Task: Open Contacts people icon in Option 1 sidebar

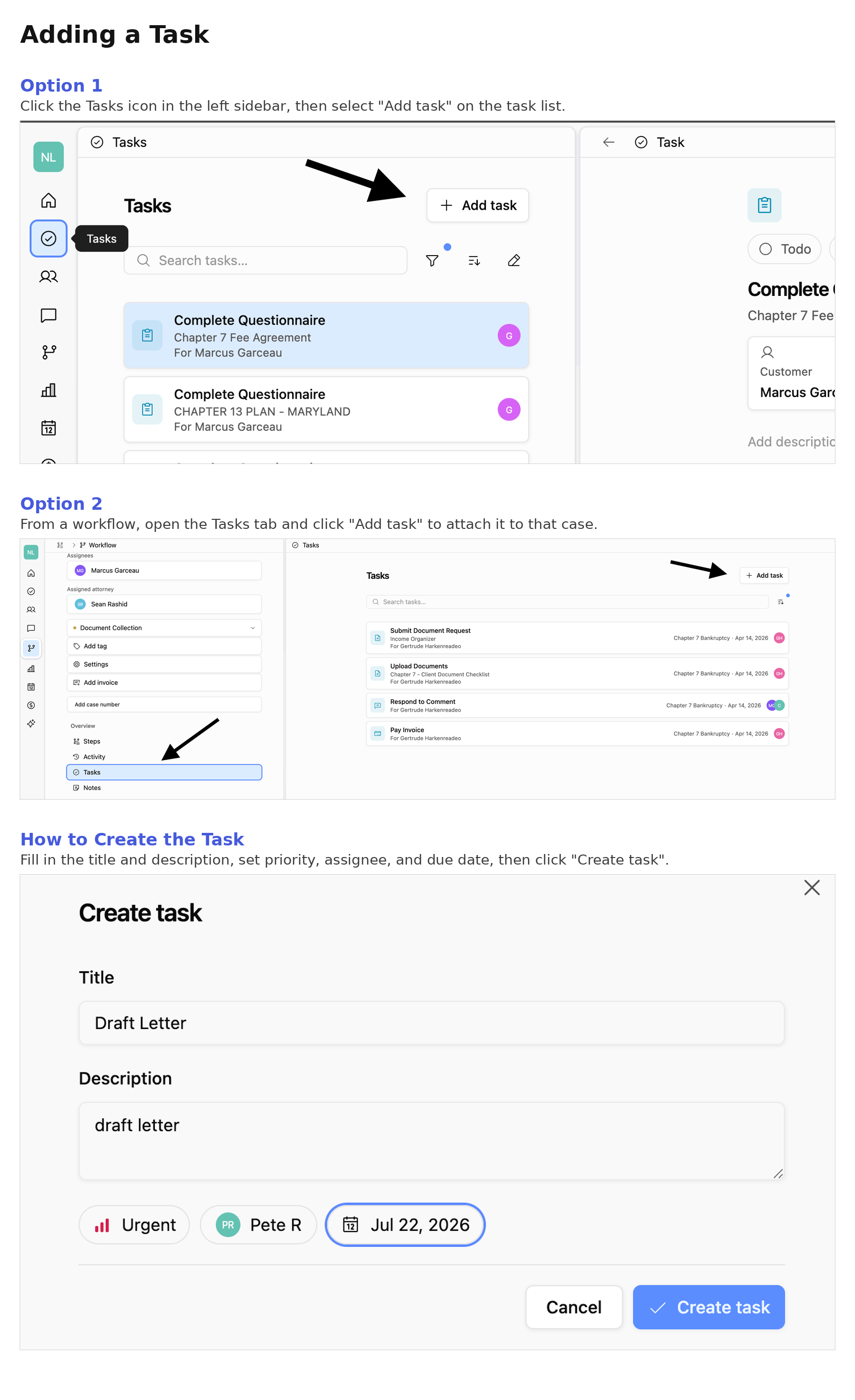Action: [x=48, y=277]
